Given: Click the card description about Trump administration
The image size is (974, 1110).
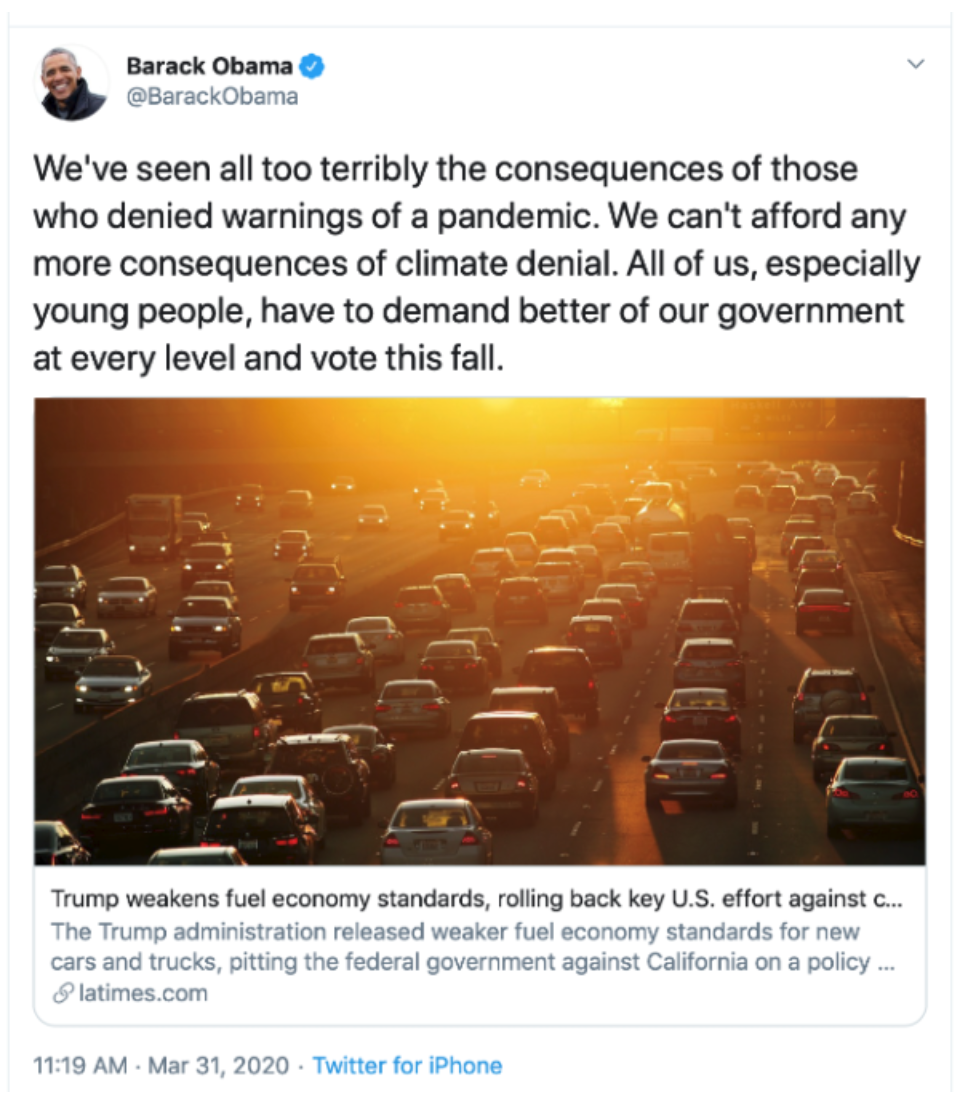Looking at the screenshot, I should coord(473,946).
